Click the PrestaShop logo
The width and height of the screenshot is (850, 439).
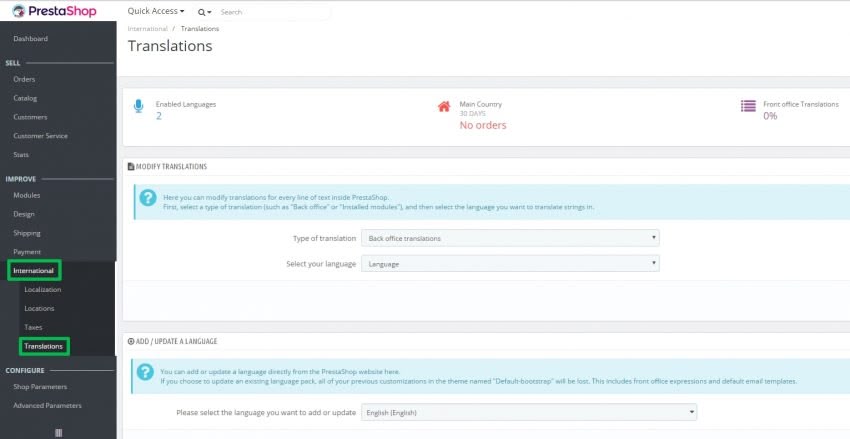[x=54, y=11]
